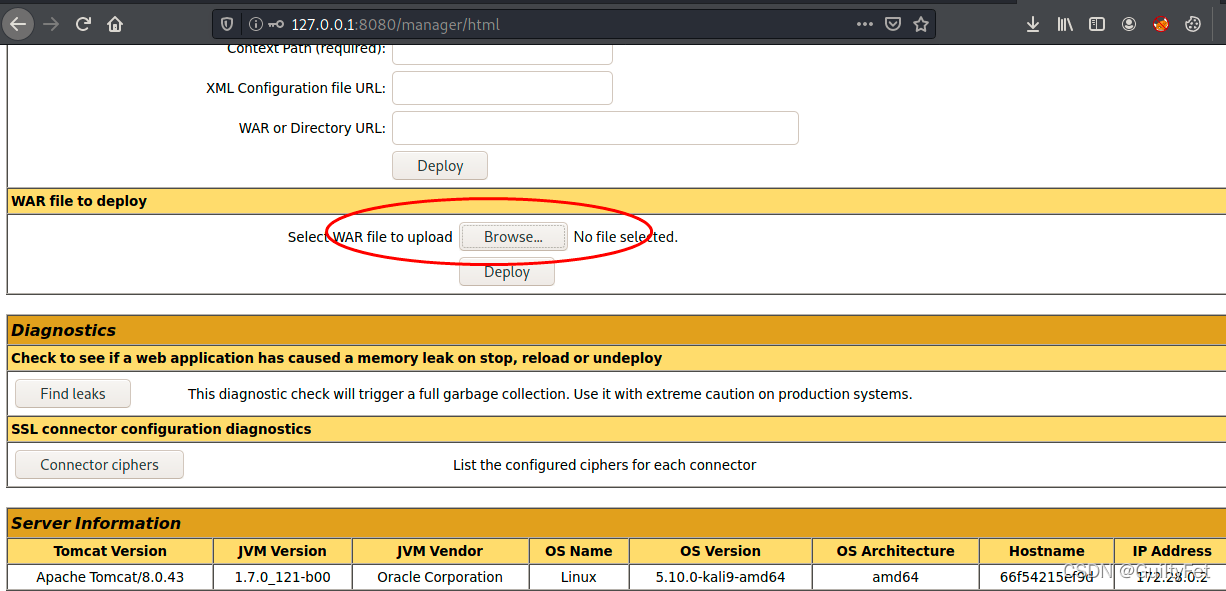Run the Find leaks diagnostic
The height and width of the screenshot is (591, 1226).
click(x=73, y=394)
